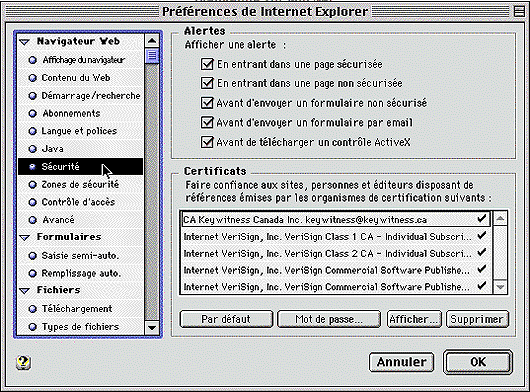Go to Langue et polices panel
The width and height of the screenshot is (530, 392).
tap(80, 131)
